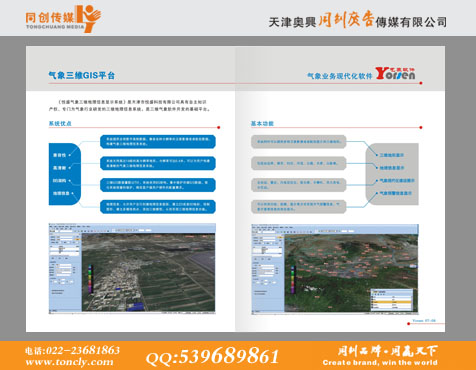The width and height of the screenshot is (476, 370).
Task: Click the 地理信息显示 item in the gray panel
Action: [392, 168]
